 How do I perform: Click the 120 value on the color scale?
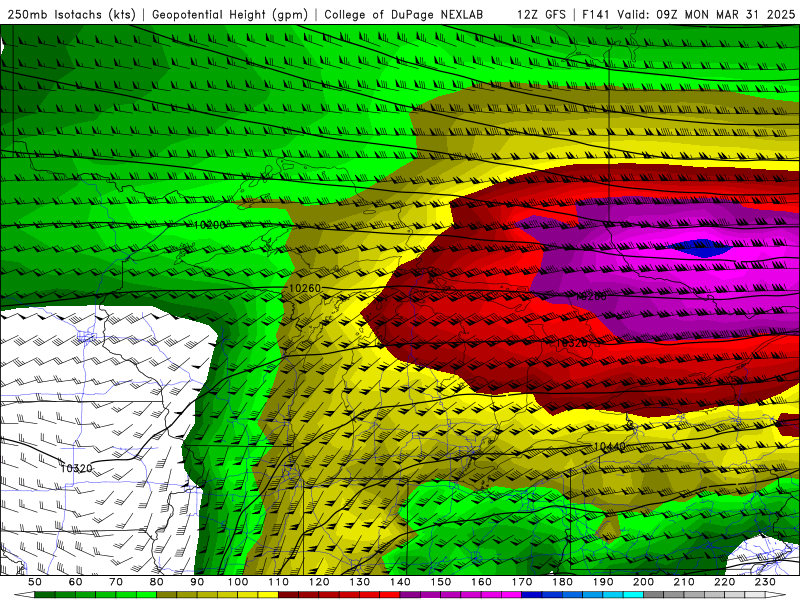[x=319, y=582]
